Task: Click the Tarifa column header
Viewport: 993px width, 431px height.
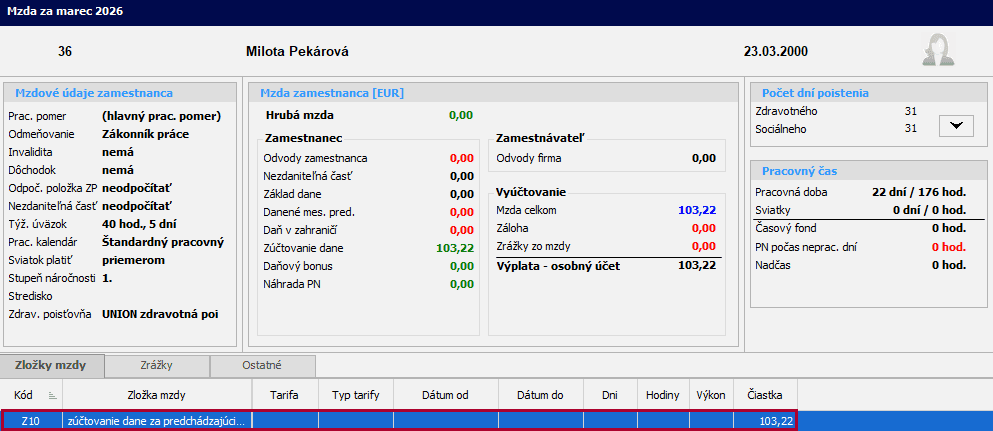Action: 284,395
